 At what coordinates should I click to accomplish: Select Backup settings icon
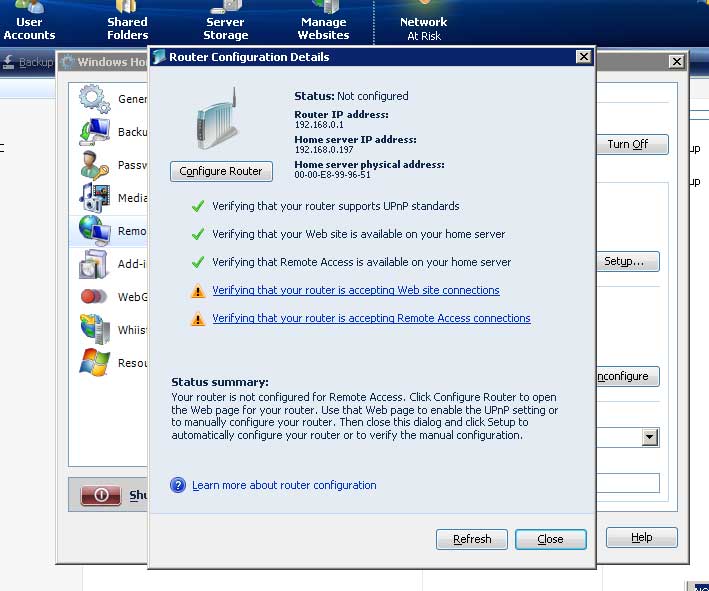pos(95,132)
